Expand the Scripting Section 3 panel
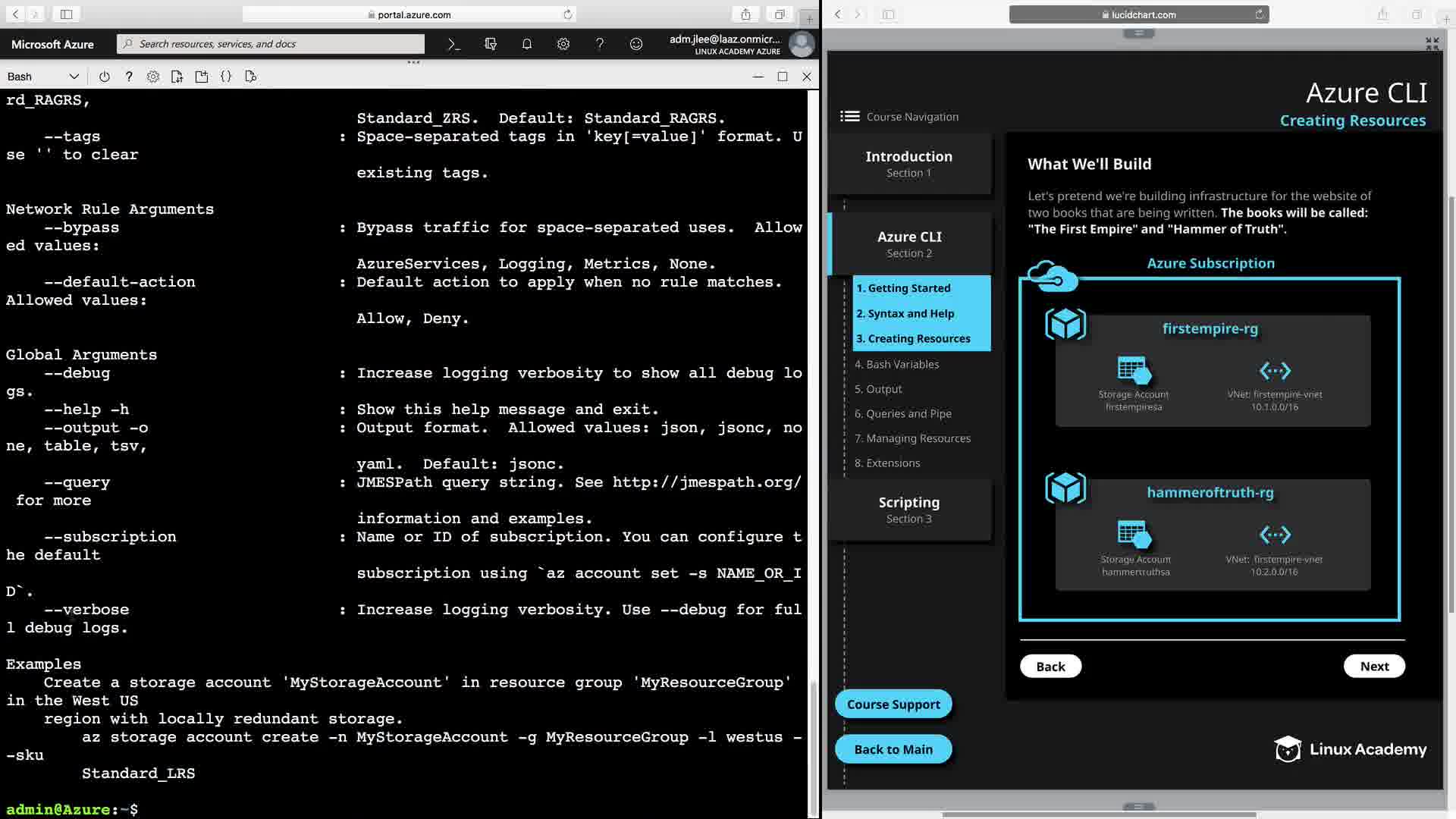The height and width of the screenshot is (819, 1456). click(908, 510)
